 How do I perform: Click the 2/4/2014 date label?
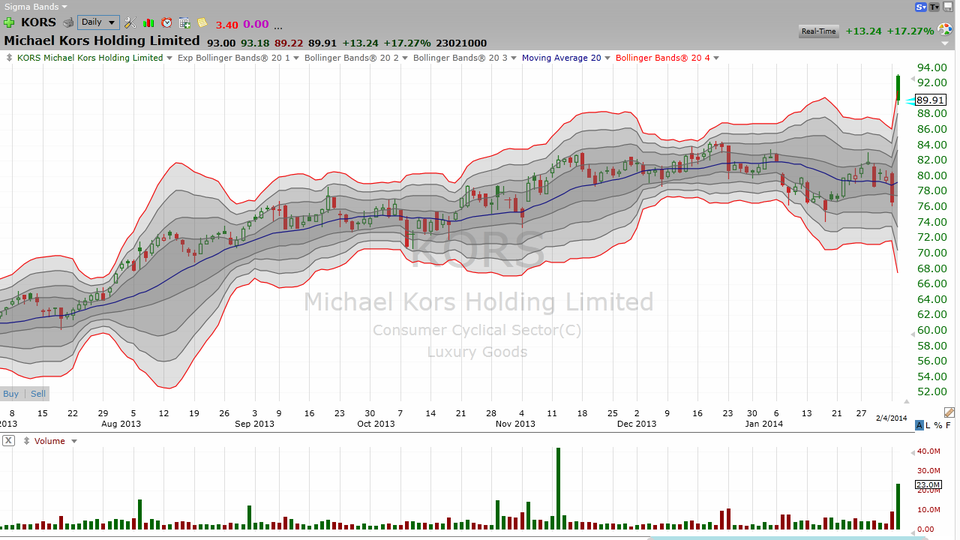891,418
